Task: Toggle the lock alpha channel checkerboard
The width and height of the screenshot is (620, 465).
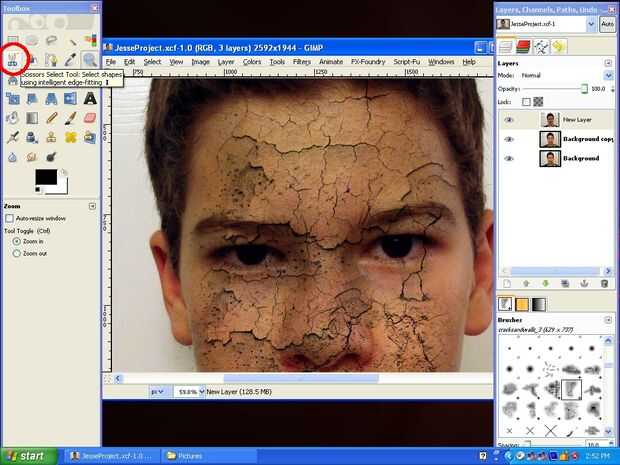Action: click(538, 102)
